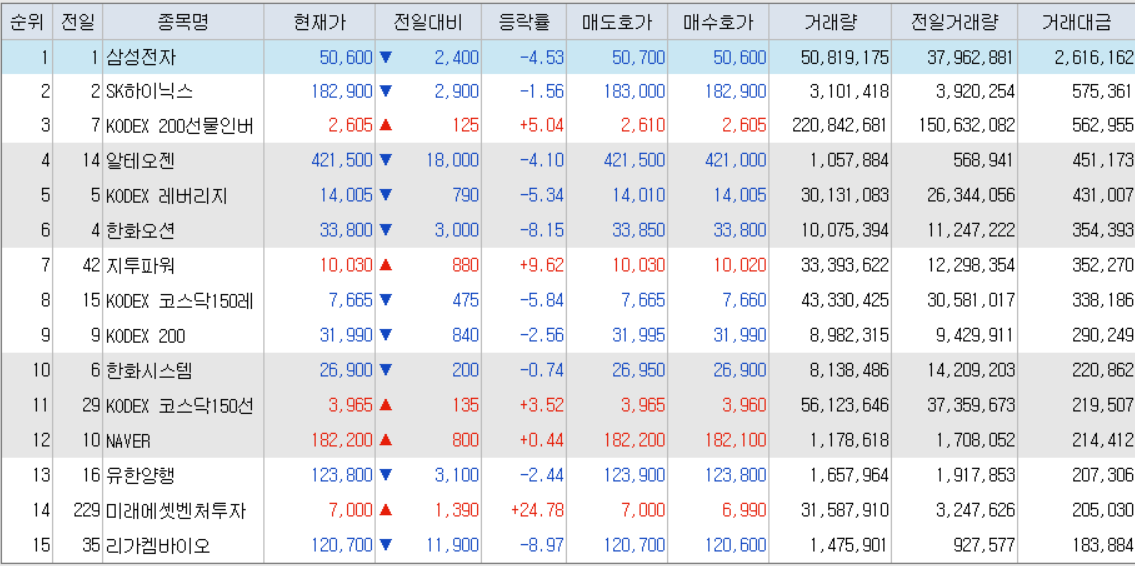The image size is (1135, 566).
Task: Click the volume cell 56,123,646
Action: (x=844, y=405)
